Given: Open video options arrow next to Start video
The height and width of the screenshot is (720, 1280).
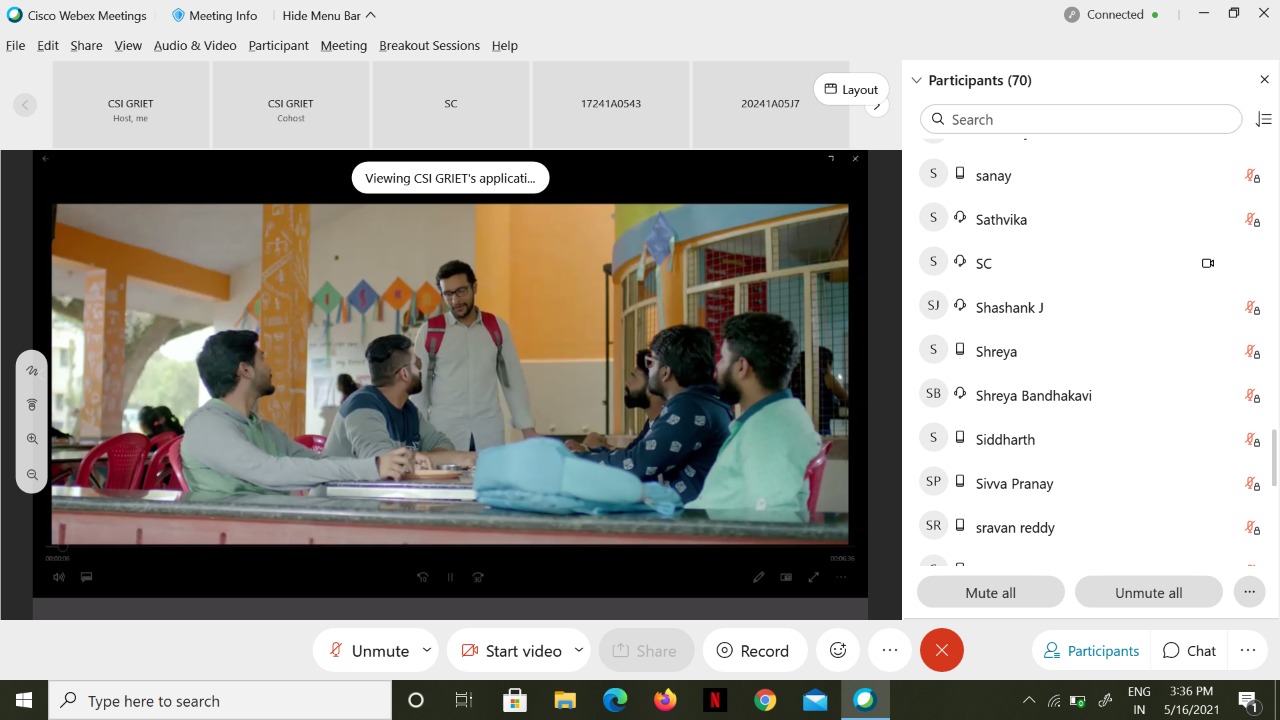Looking at the screenshot, I should 578,650.
